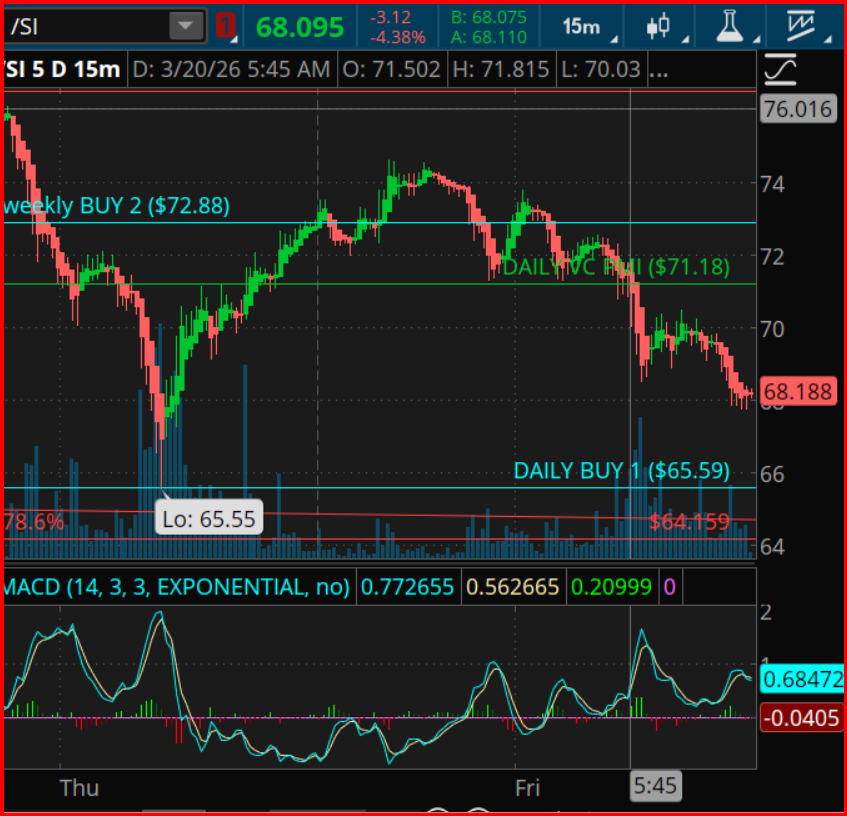Click the high value H: 71.815
The image size is (847, 816).
tap(501, 69)
